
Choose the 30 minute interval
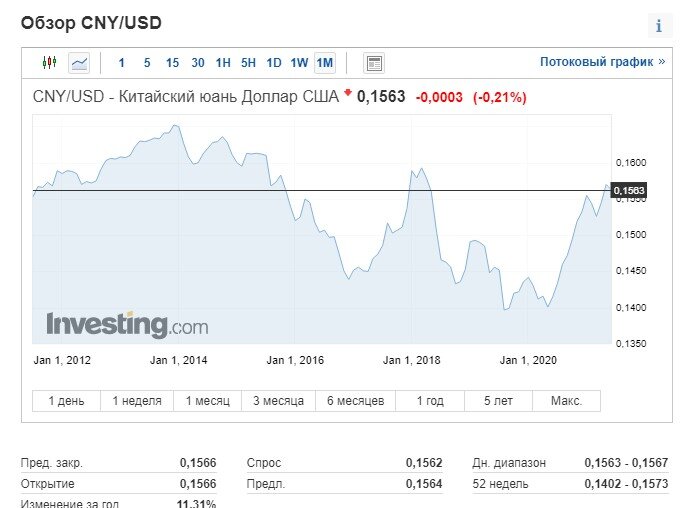click(x=198, y=63)
